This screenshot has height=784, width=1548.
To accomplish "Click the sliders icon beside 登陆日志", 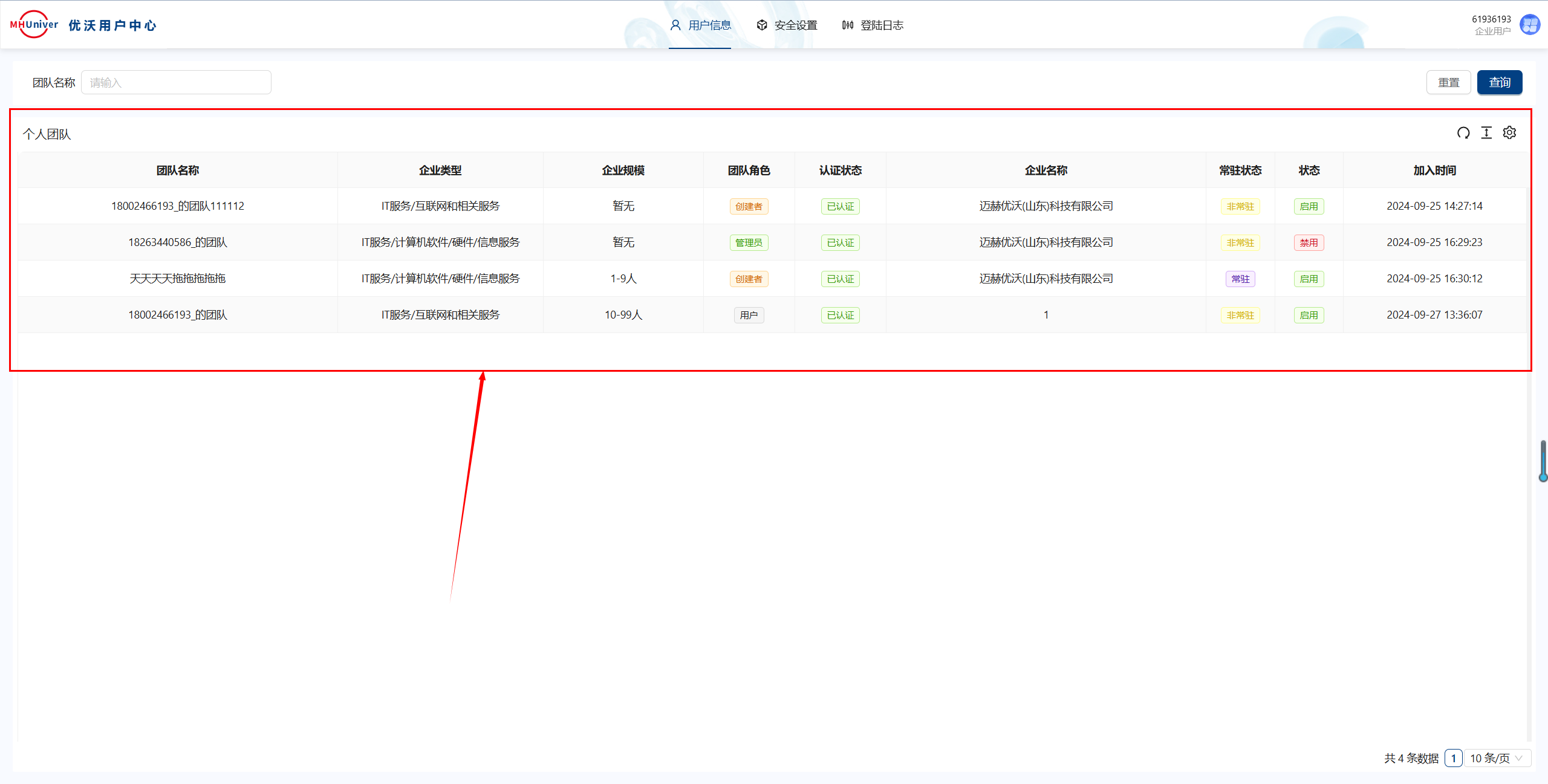I will coord(848,25).
